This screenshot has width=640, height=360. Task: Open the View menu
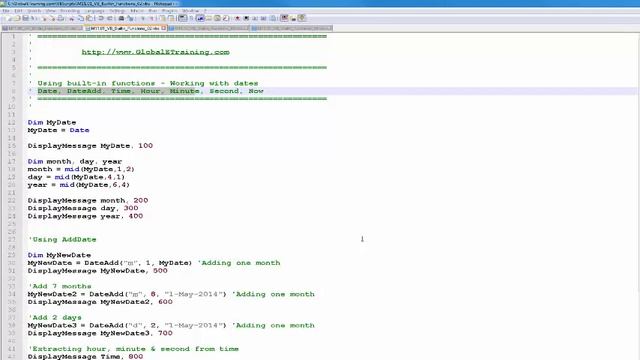tap(51, 11)
